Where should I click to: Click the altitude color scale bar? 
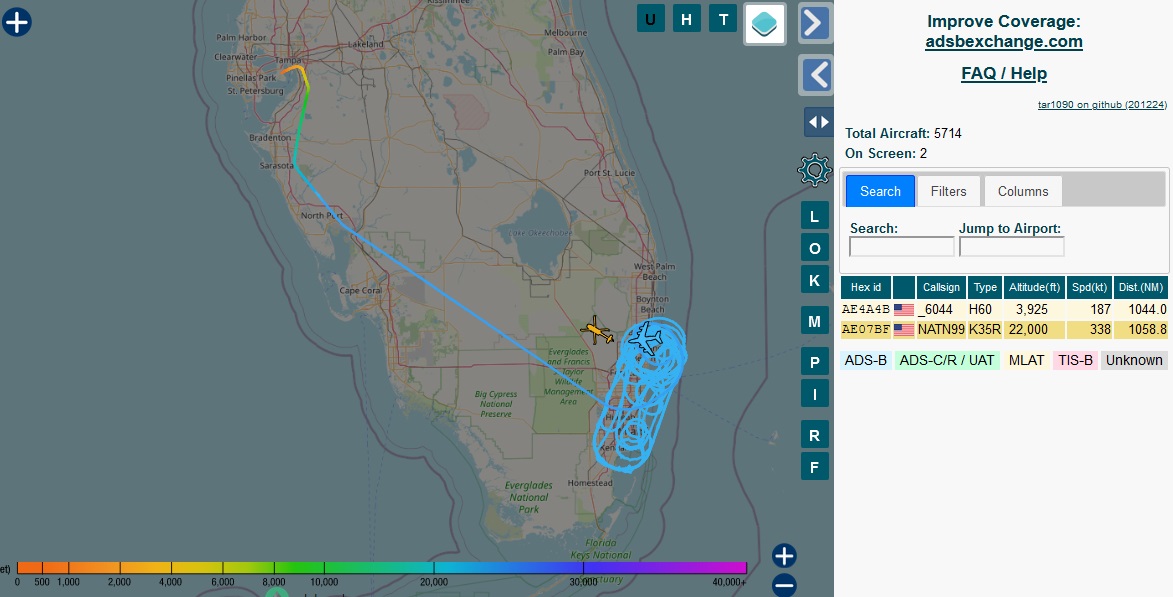click(380, 567)
